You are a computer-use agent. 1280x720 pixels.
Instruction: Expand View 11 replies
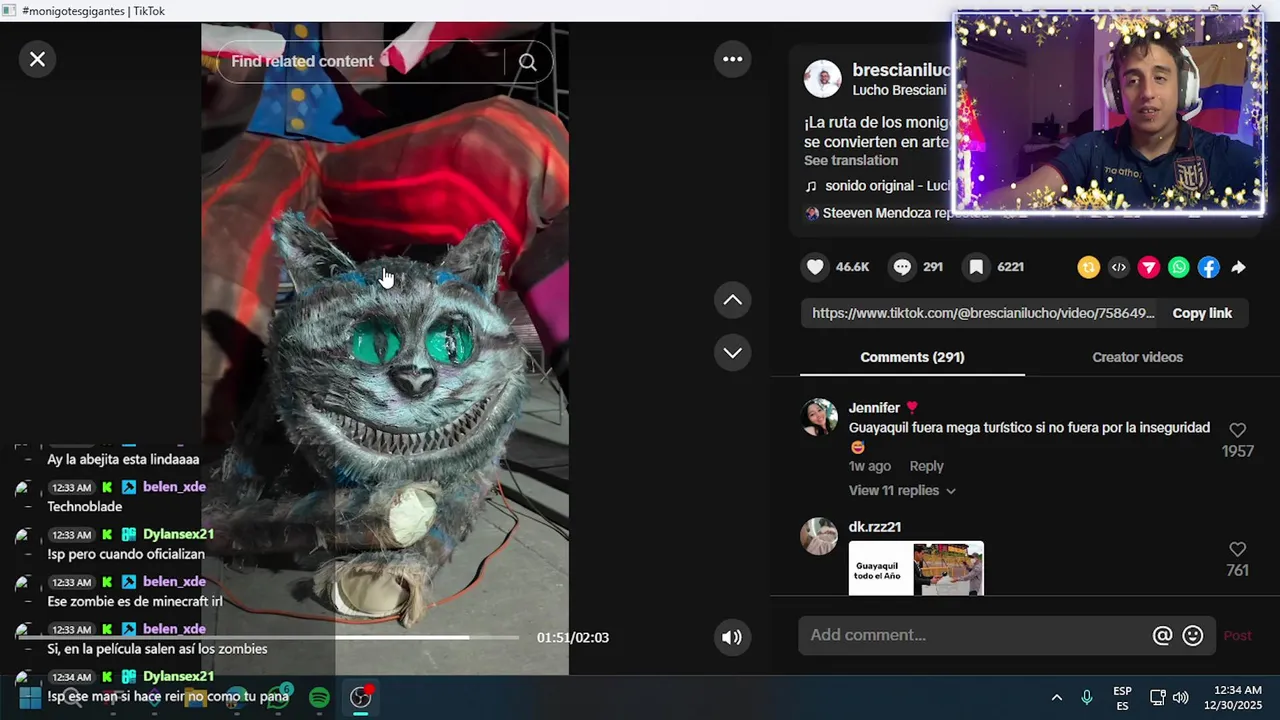point(902,490)
